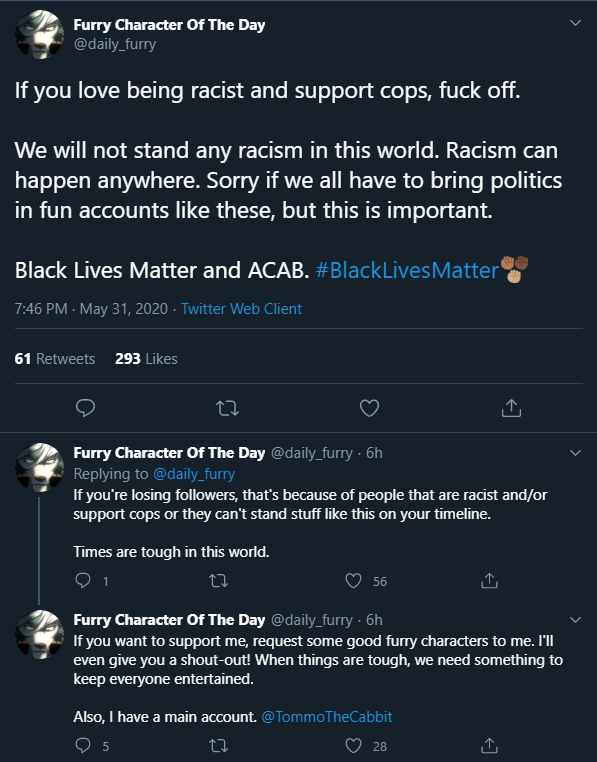This screenshot has width=597, height=762.
Task: View the list of 293 Likes
Action: [x=146, y=359]
